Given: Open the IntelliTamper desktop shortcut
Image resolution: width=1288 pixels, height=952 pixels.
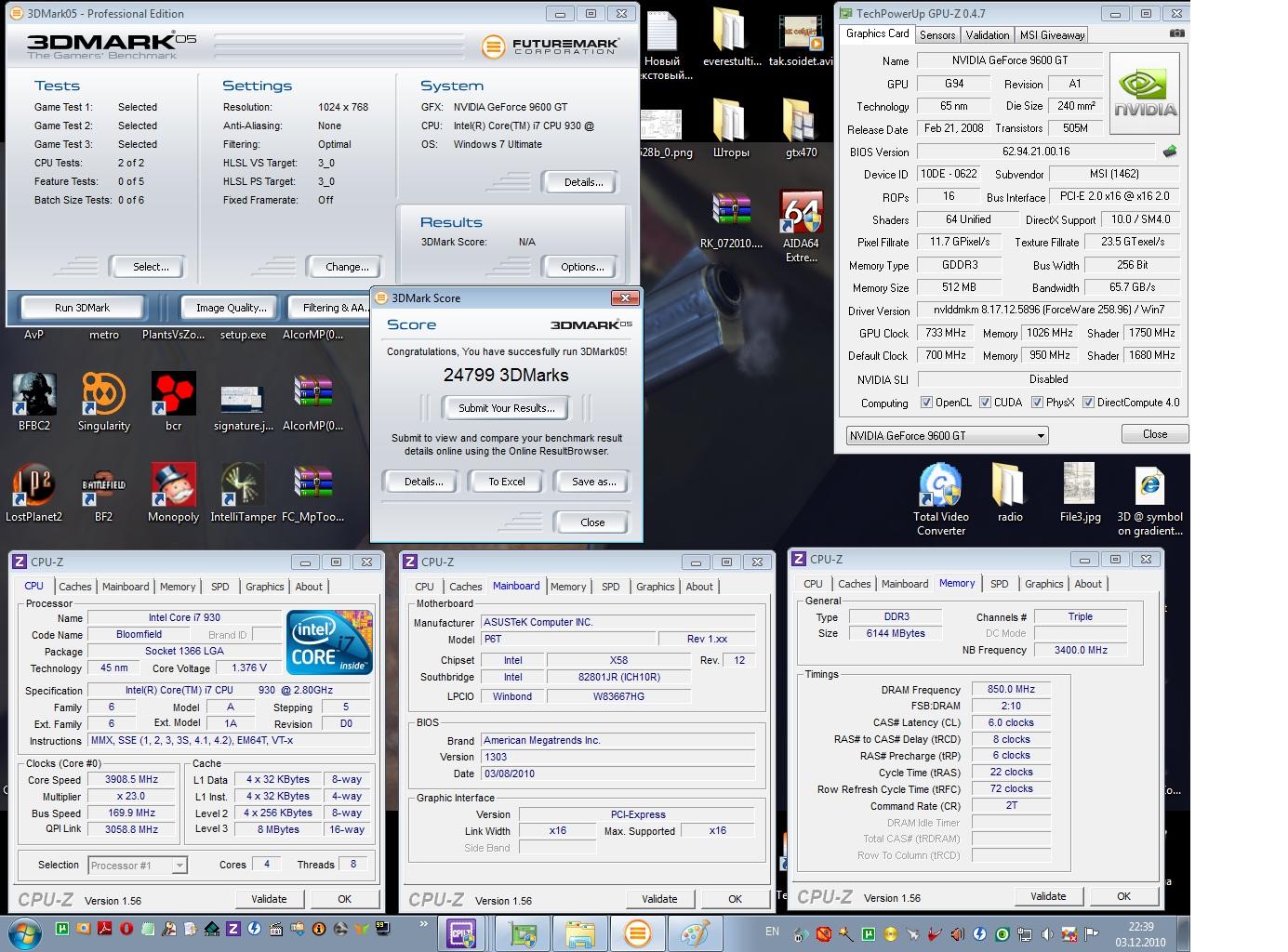Looking at the screenshot, I should [x=243, y=494].
